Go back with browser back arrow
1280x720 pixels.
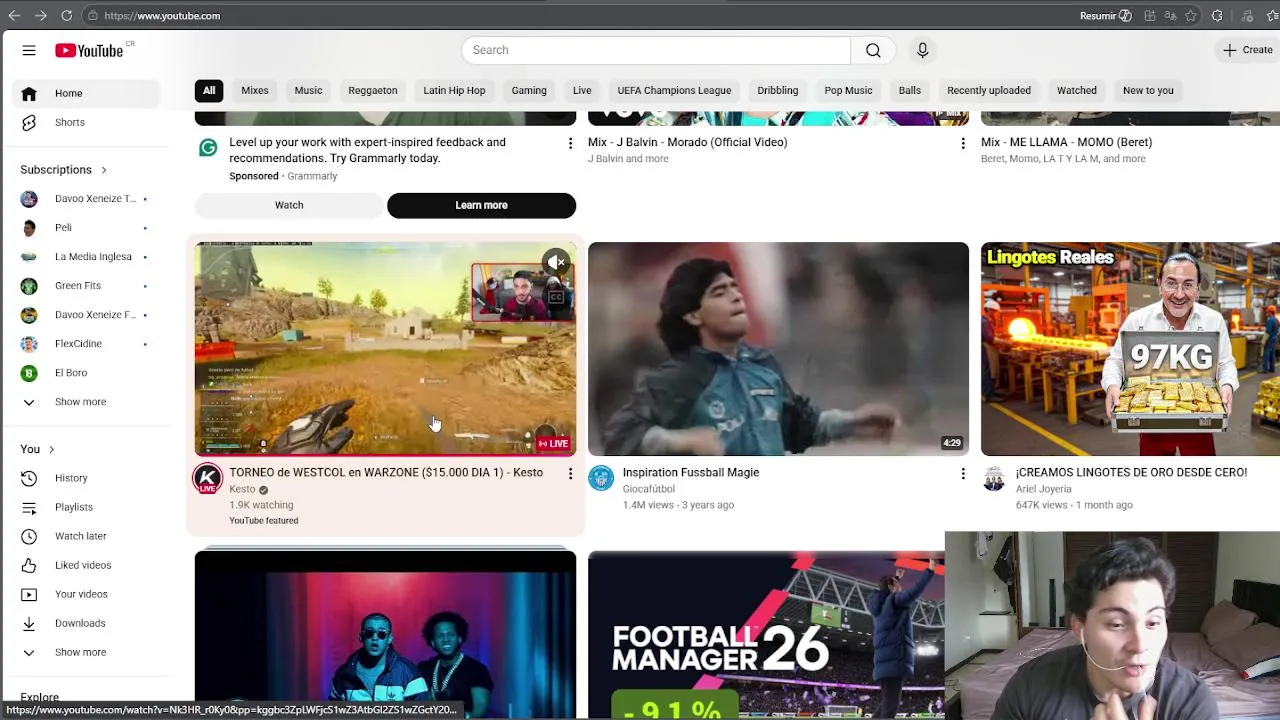click(14, 16)
